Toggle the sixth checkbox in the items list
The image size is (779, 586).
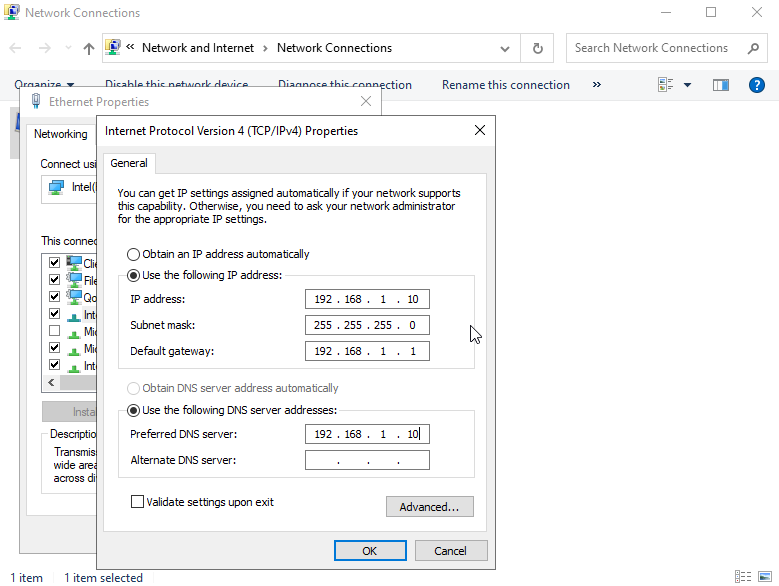tap(55, 348)
